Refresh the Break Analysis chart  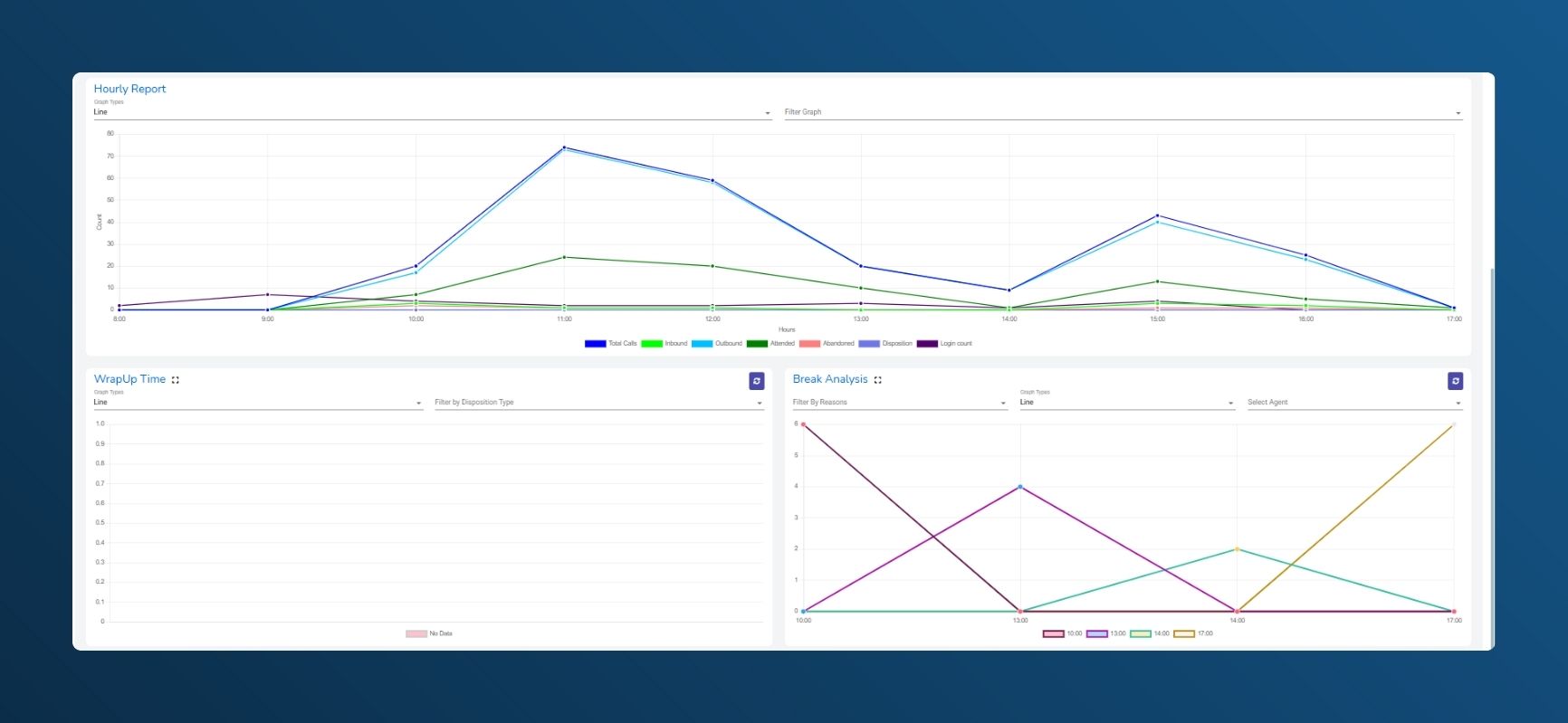coord(1456,381)
